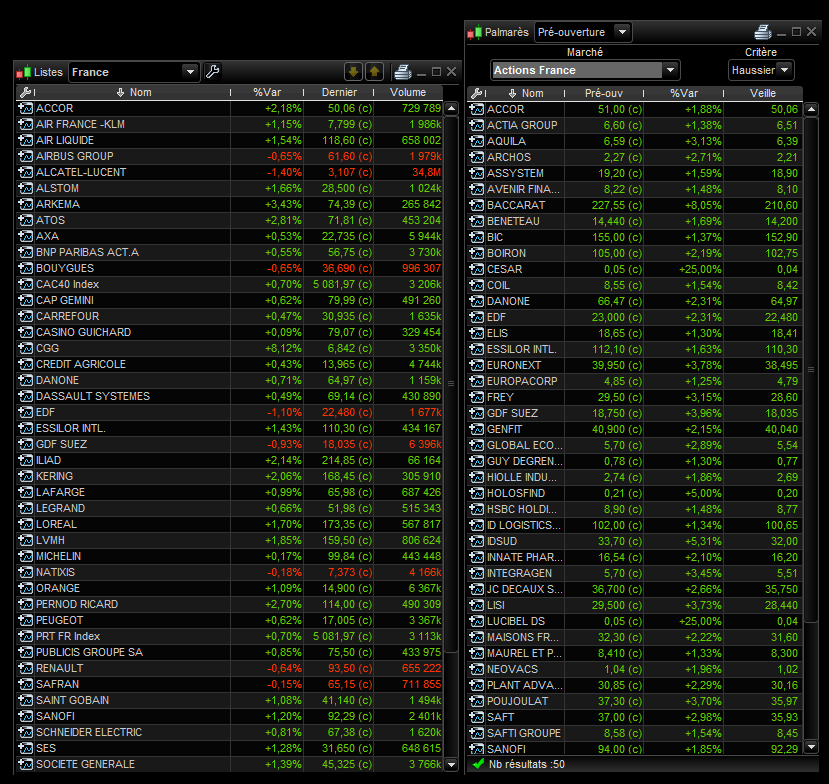This screenshot has height=784, width=829.
Task: Click scroll up arrow in Palmarès scrollbar
Action: [x=811, y=110]
